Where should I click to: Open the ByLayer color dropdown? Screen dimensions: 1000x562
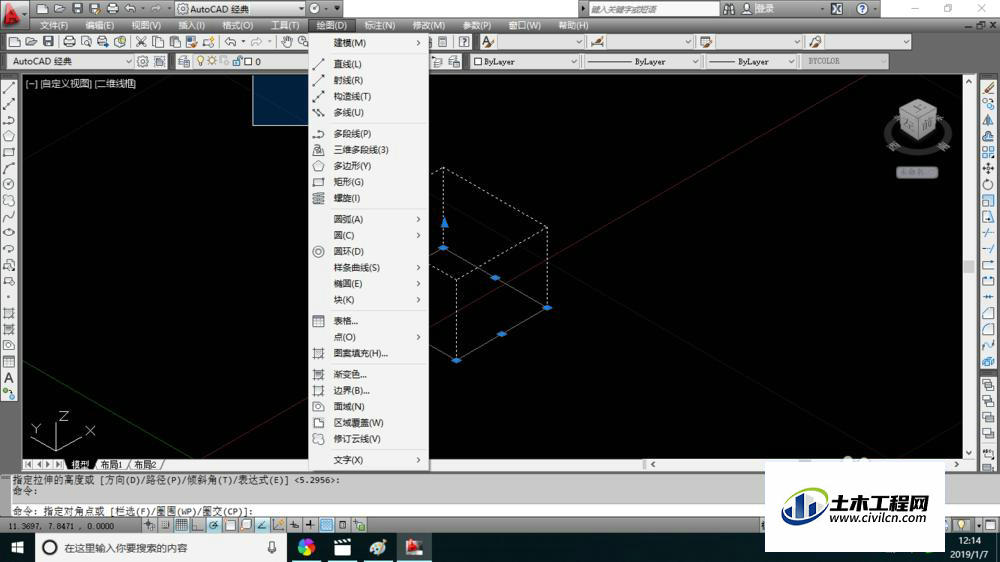click(x=525, y=62)
